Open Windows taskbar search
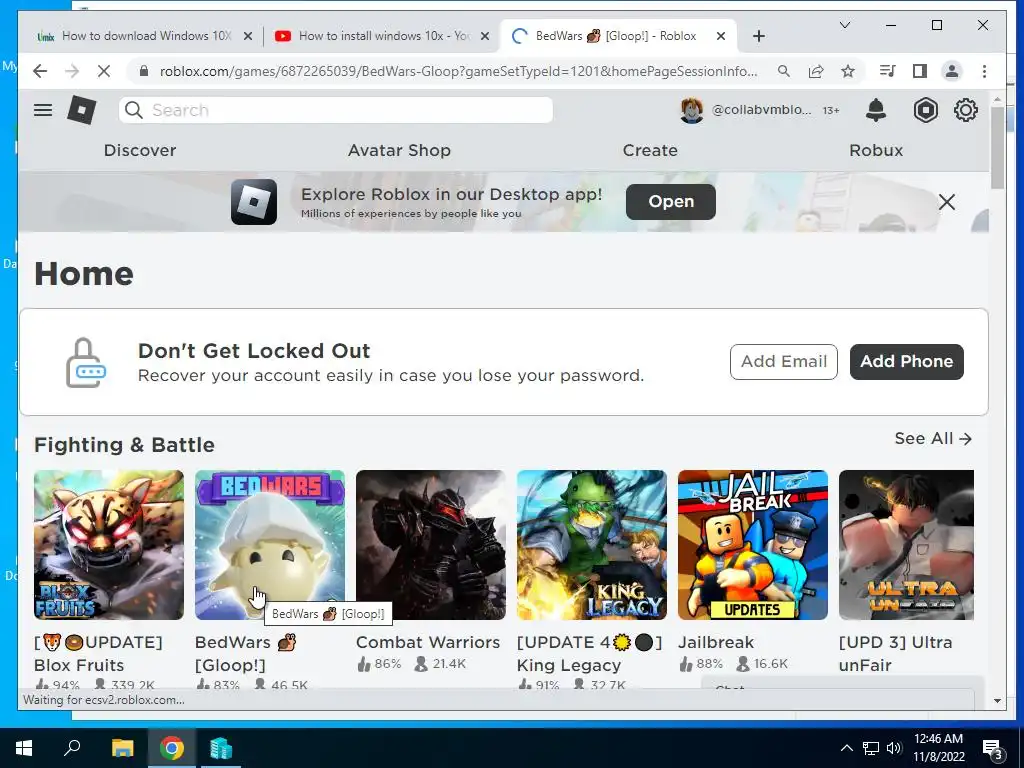Screen dimensions: 1024x768 [72, 748]
